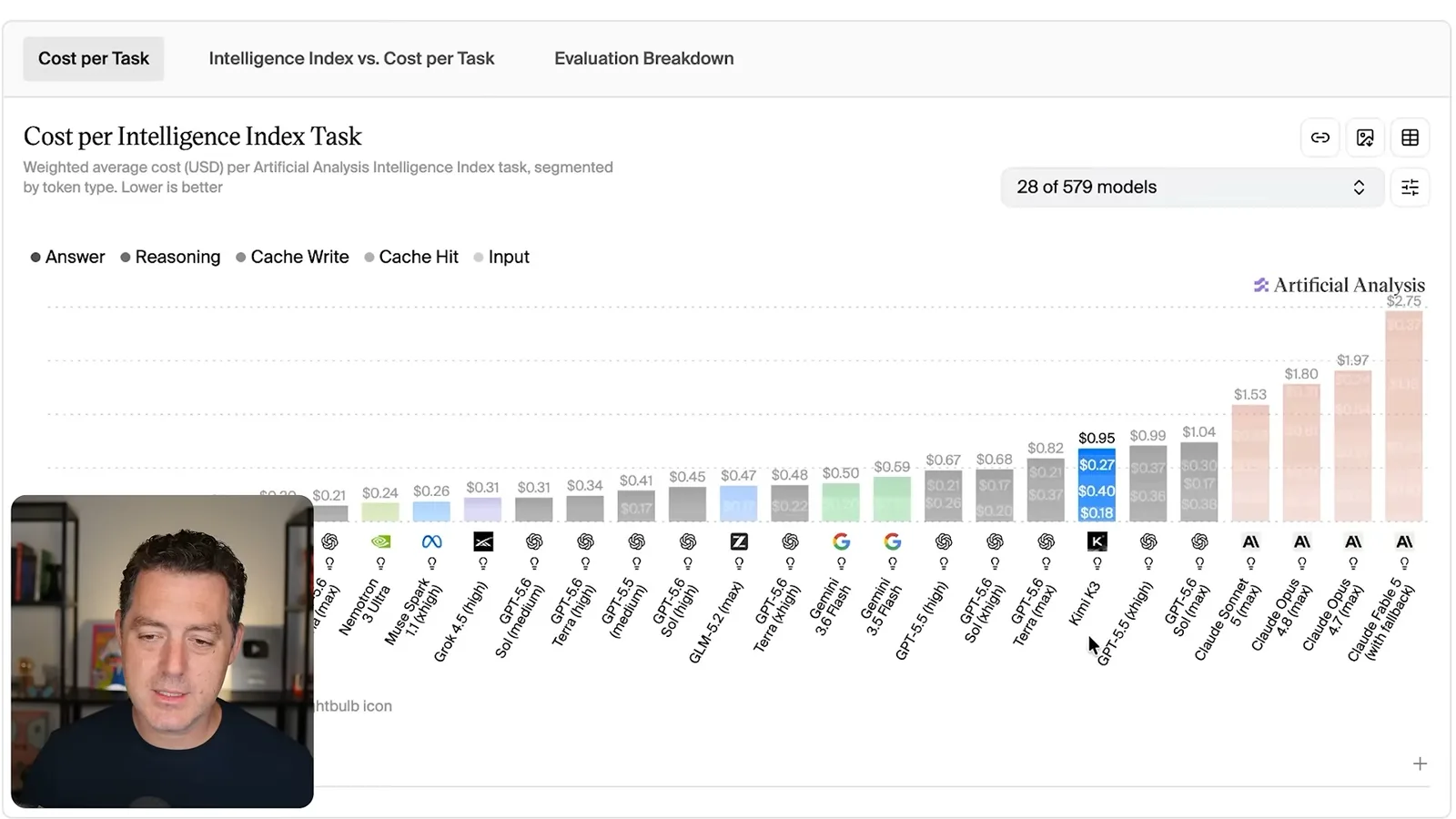Screen dimensions: 1456x819
Task: Open Intelligence Index vs. Cost per Task tab
Action: pyautogui.click(x=351, y=58)
